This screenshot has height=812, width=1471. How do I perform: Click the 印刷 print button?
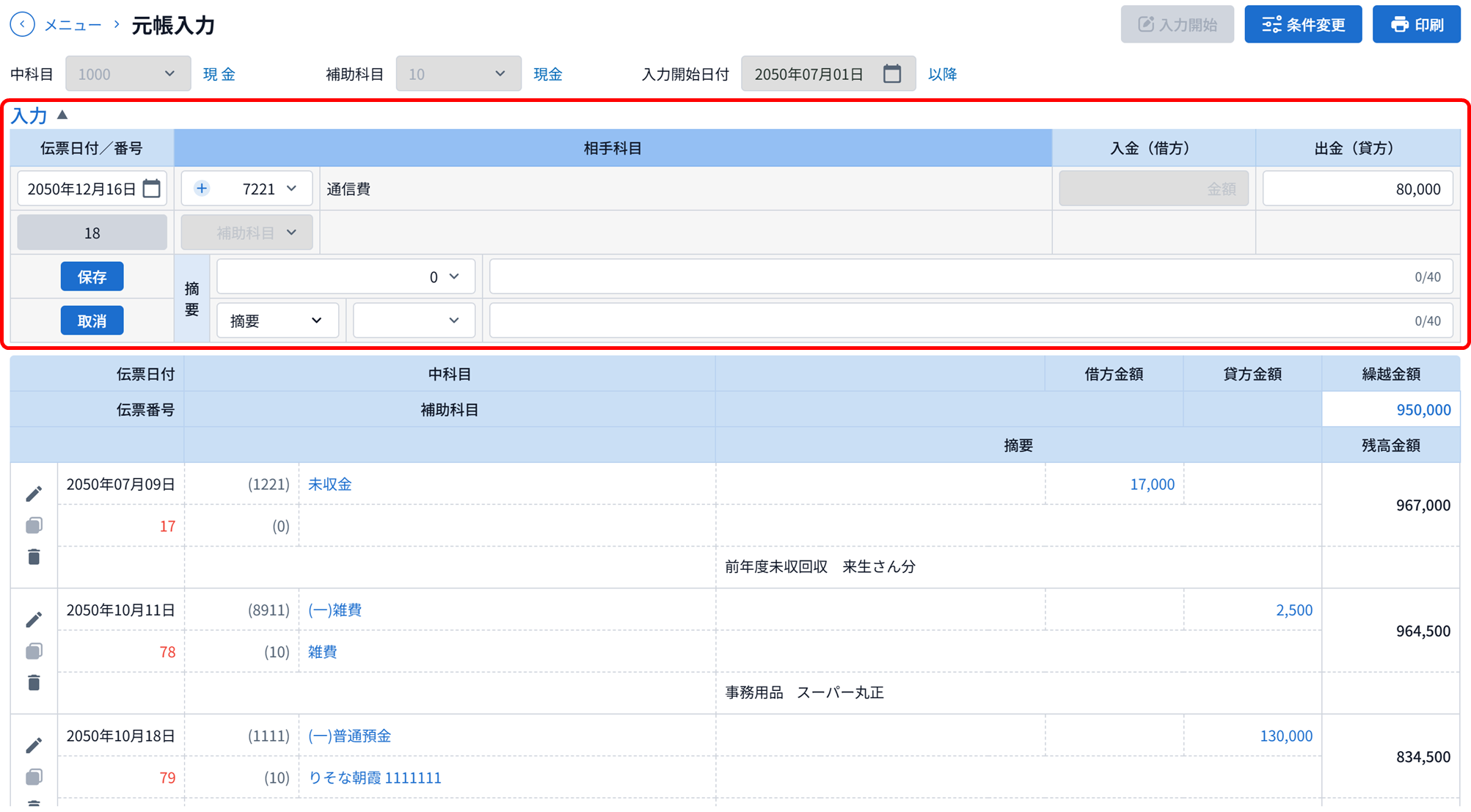click(x=1416, y=25)
